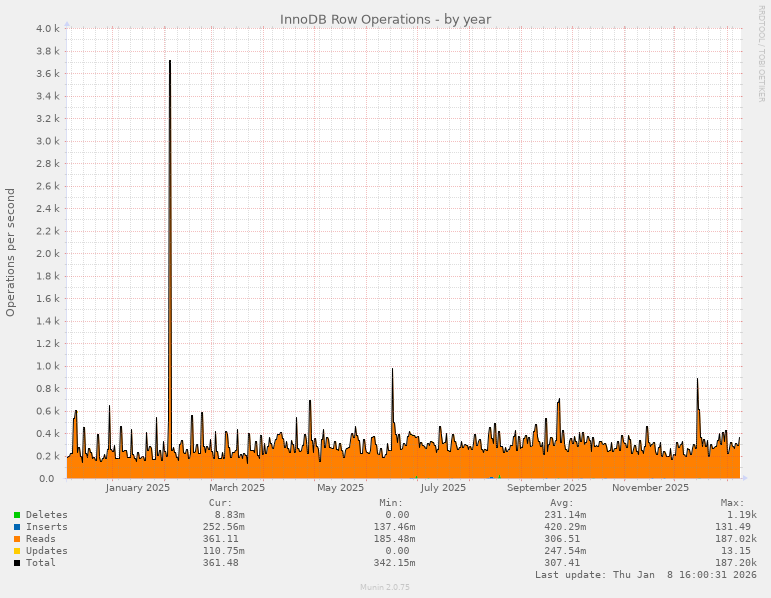The height and width of the screenshot is (598, 771).
Task: Click the 'Max:' column header
Action: [732, 503]
